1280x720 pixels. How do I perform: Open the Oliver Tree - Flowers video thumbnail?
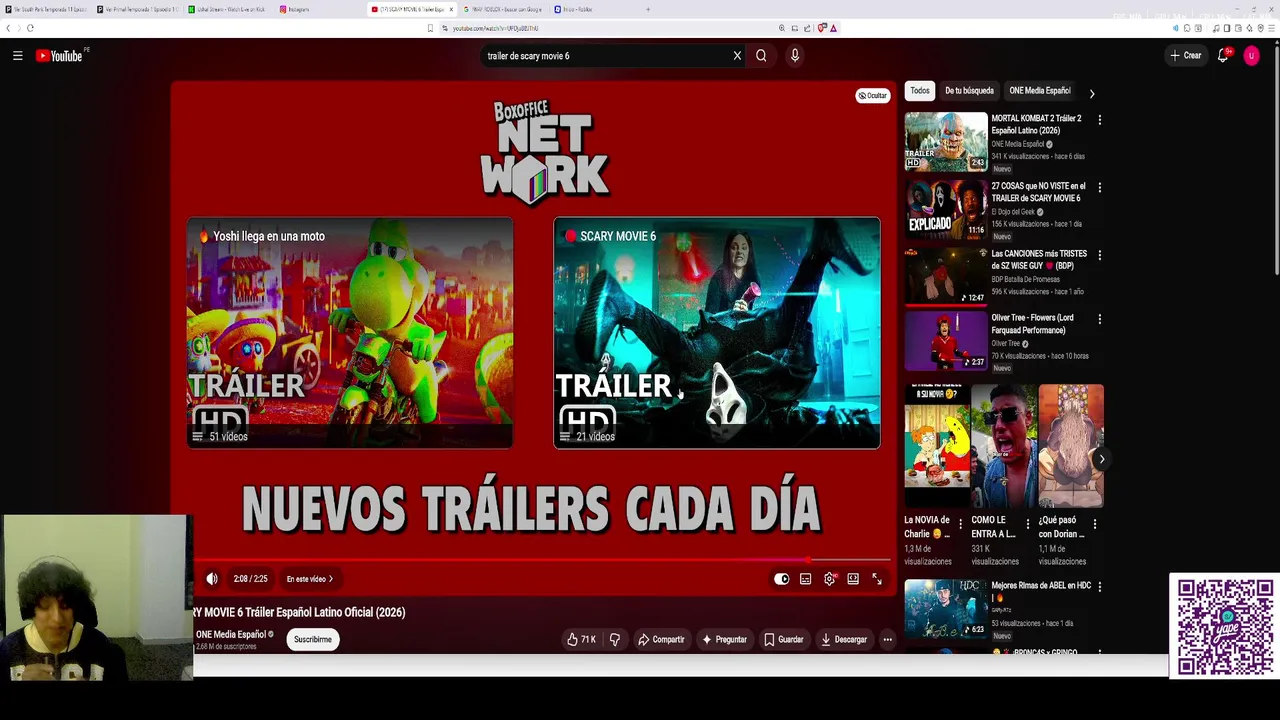[x=946, y=341]
